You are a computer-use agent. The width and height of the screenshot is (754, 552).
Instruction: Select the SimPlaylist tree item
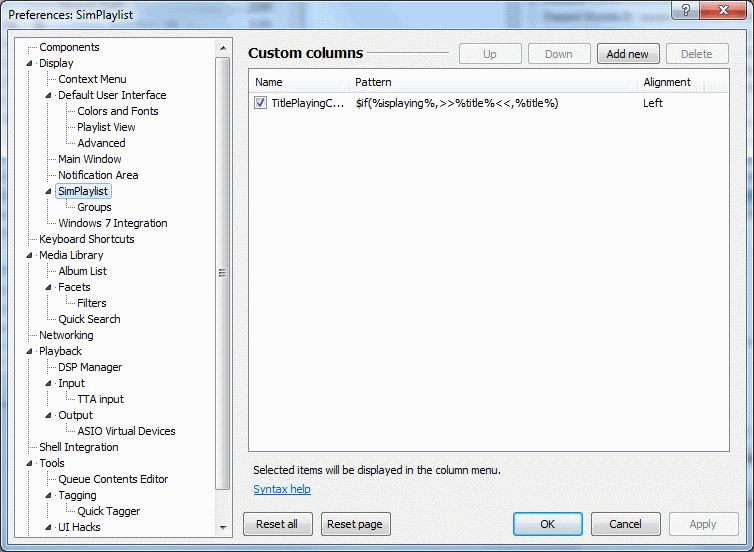pyautogui.click(x=83, y=191)
